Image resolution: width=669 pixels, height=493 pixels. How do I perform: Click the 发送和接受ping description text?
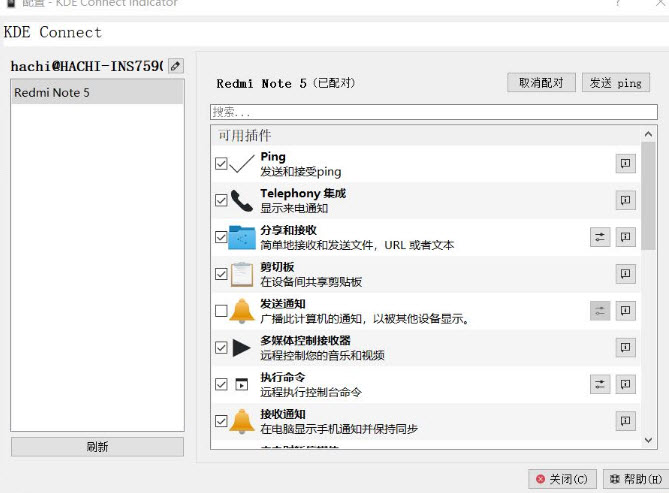click(x=301, y=172)
